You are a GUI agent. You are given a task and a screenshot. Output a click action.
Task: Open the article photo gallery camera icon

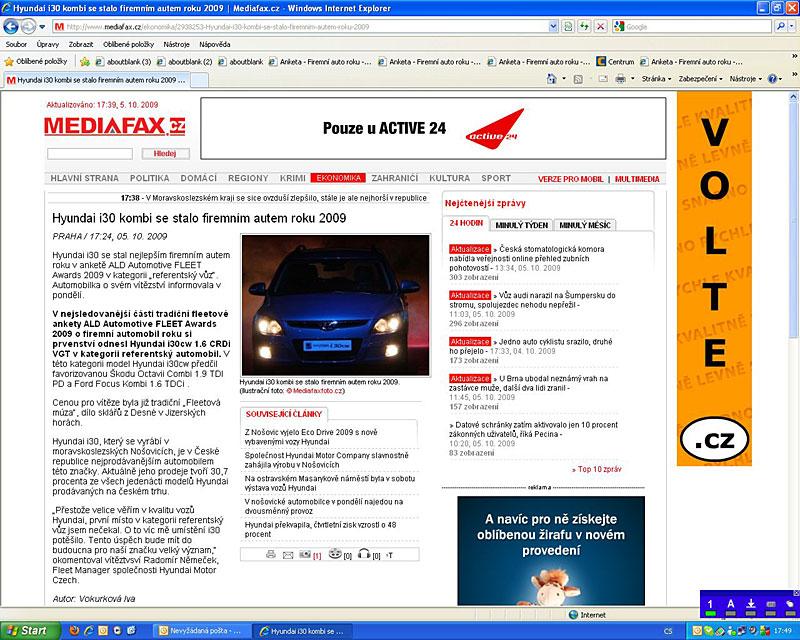pos(305,555)
